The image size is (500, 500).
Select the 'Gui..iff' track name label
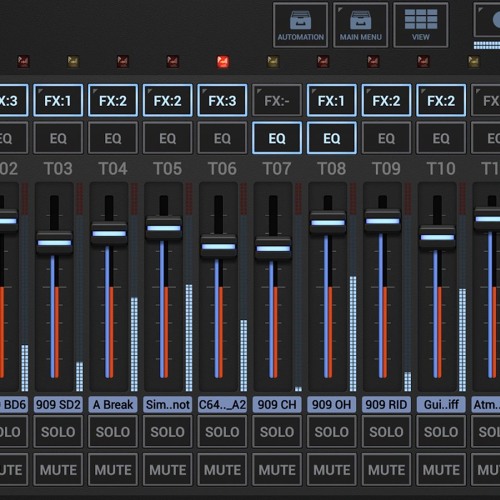click(441, 405)
